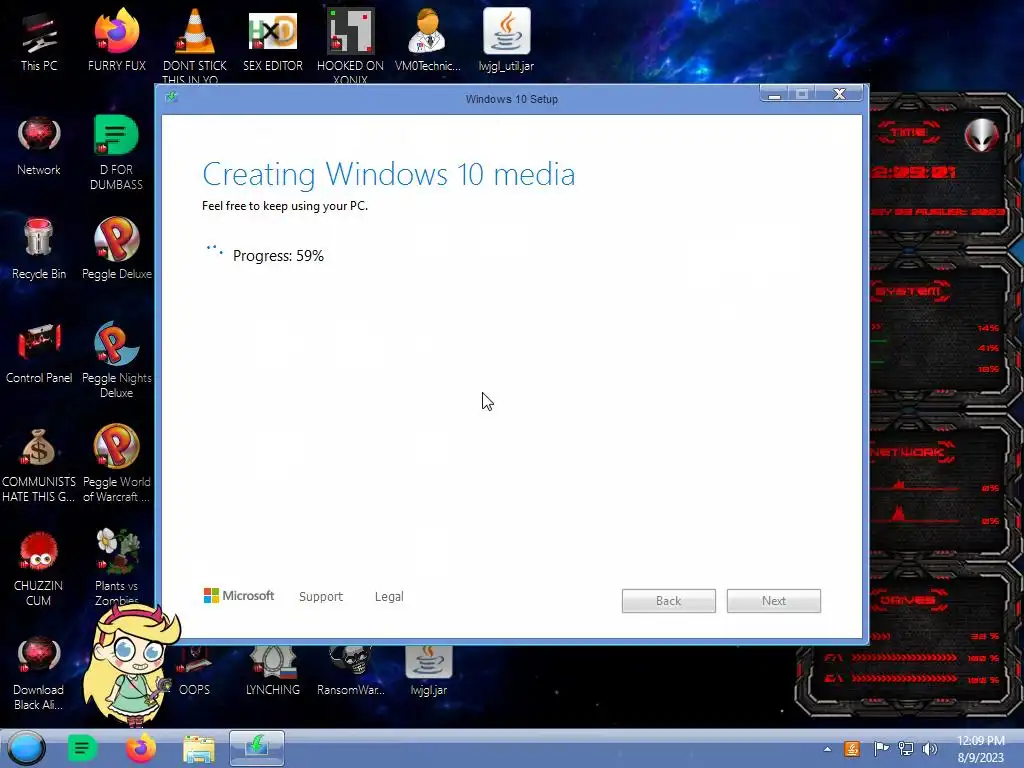Click the Start orb button

(x=27, y=748)
